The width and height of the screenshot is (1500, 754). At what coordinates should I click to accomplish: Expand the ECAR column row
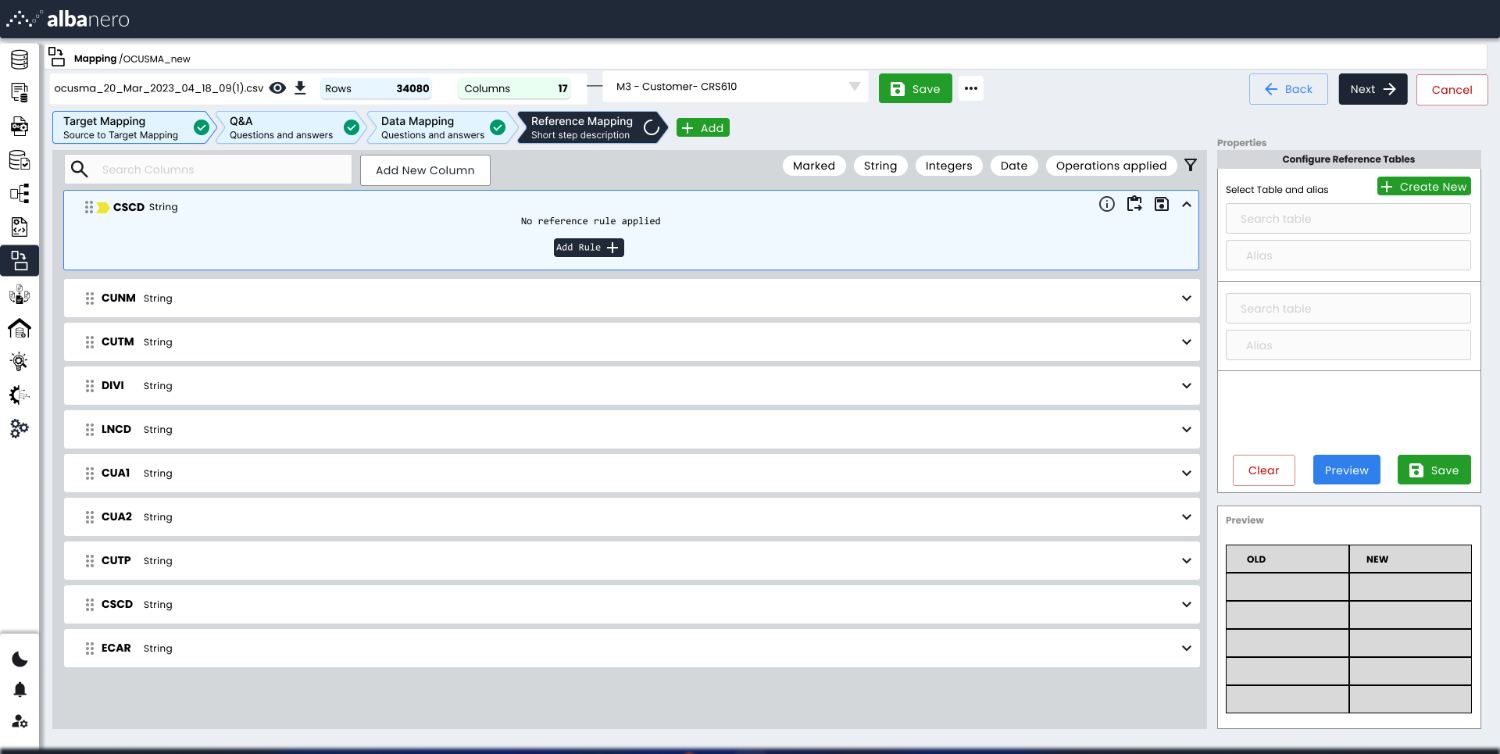pyautogui.click(x=1187, y=648)
